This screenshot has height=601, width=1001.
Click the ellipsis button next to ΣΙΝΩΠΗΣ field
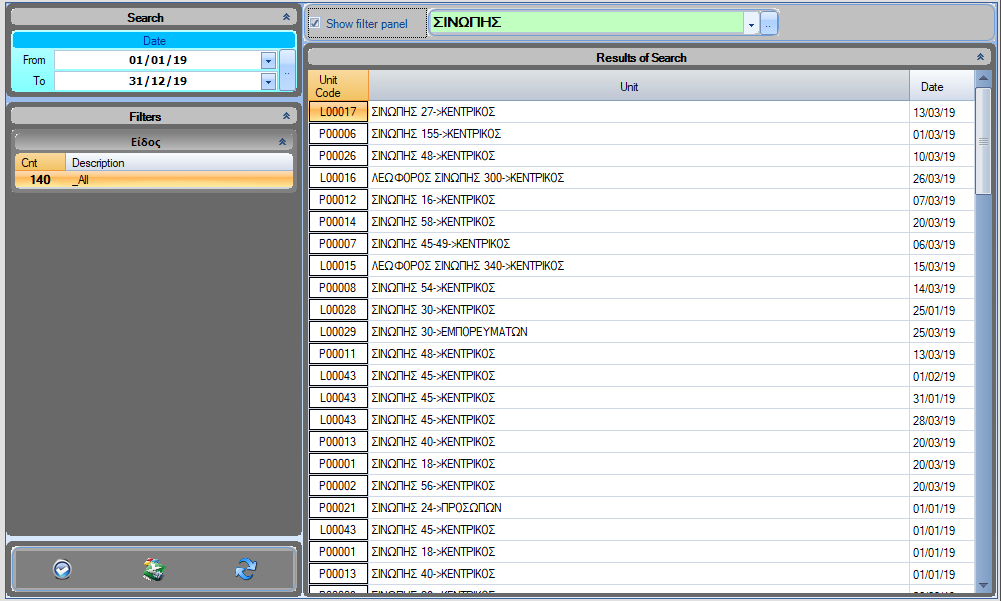(768, 23)
